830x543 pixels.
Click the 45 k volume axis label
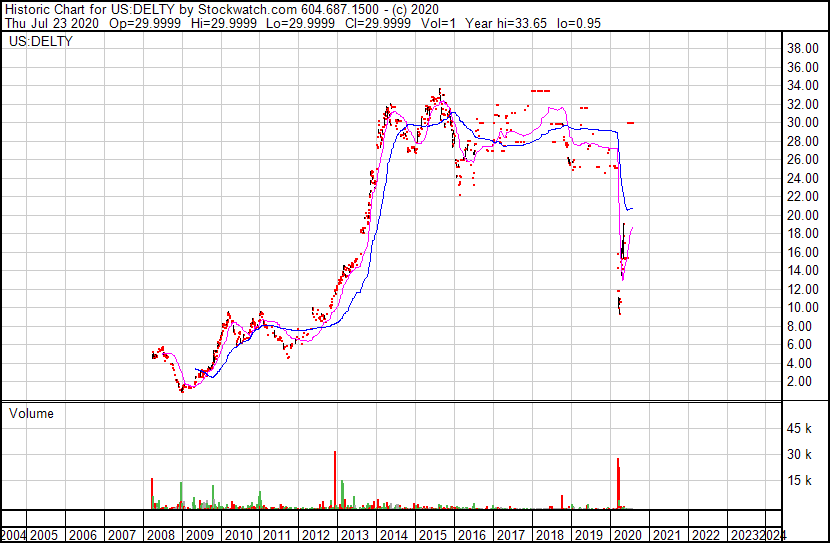(799, 428)
